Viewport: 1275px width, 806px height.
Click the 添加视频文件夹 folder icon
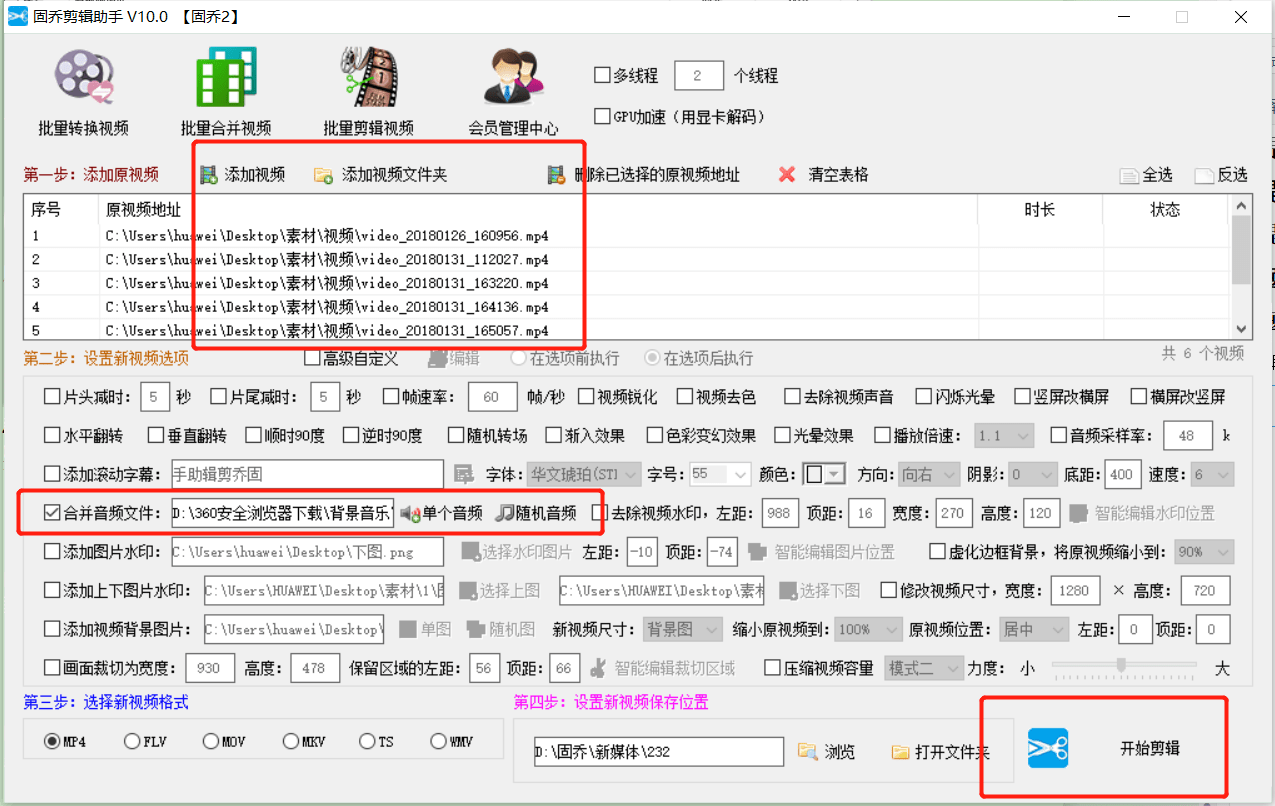tap(323, 175)
